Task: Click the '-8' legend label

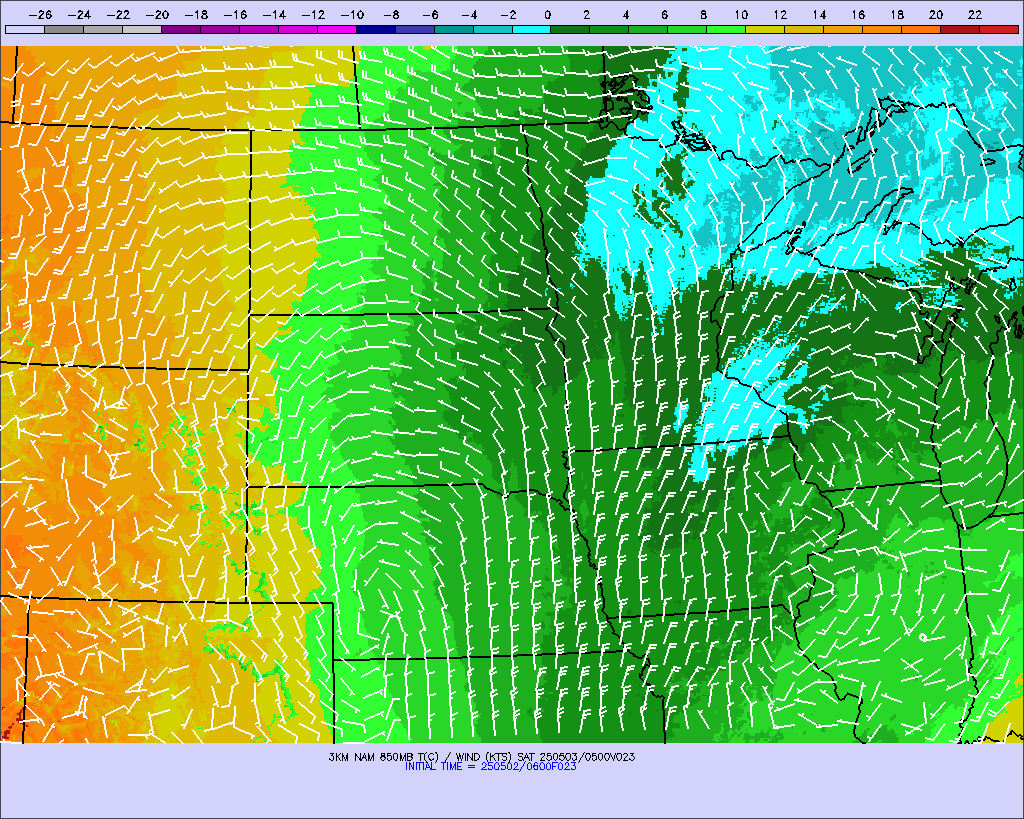Action: coord(391,14)
